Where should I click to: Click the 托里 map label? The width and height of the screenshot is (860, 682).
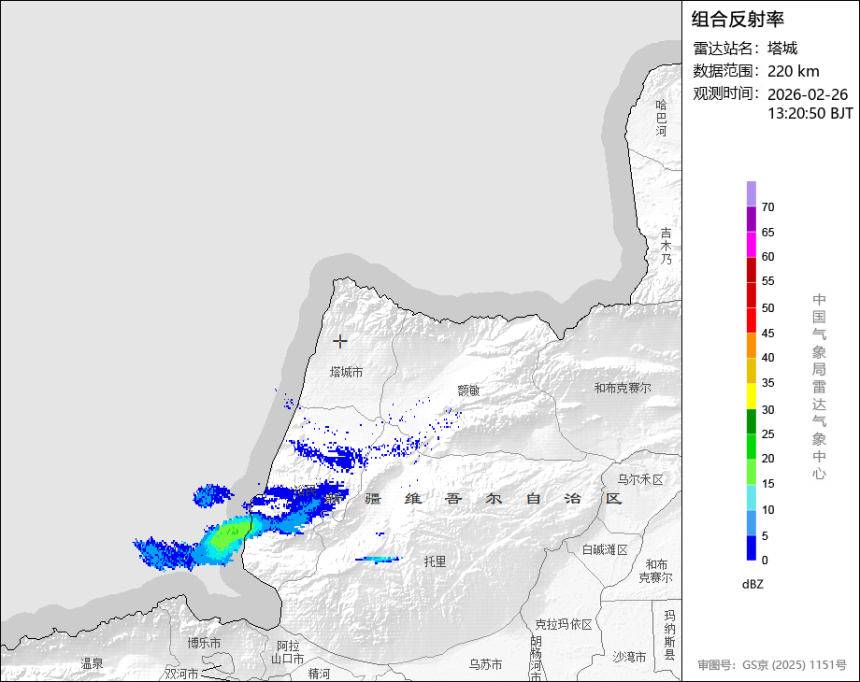point(435,561)
